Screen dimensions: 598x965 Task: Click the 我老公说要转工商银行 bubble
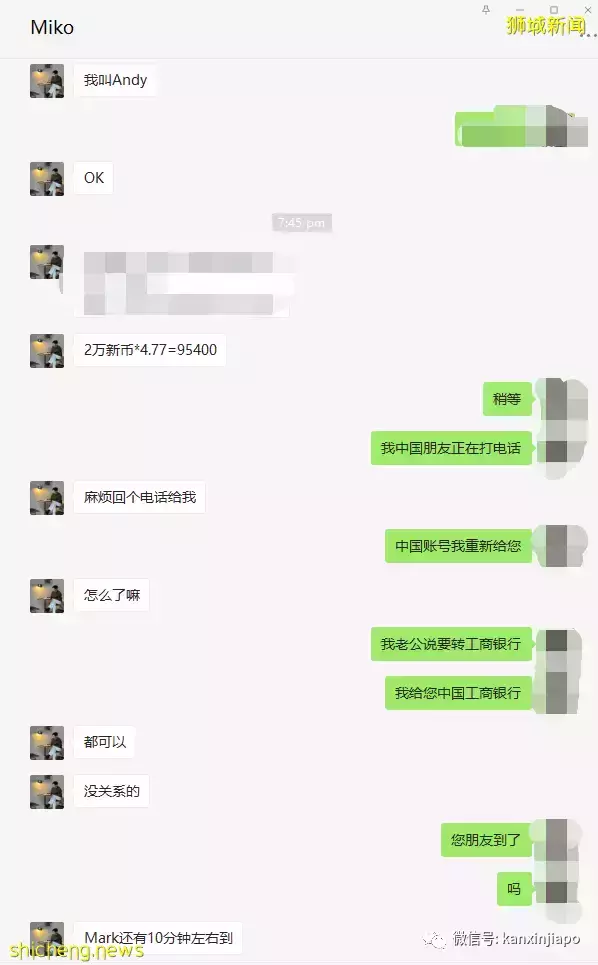point(451,644)
